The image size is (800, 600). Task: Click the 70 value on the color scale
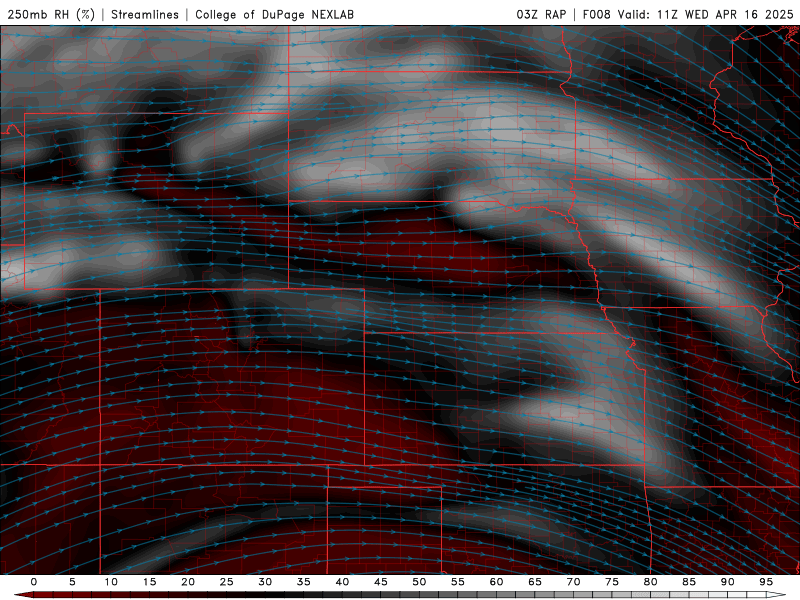click(x=573, y=582)
